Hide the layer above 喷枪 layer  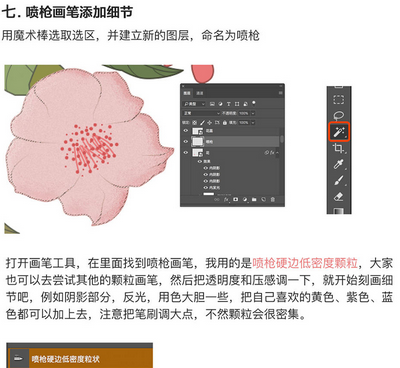pyautogui.click(x=186, y=130)
